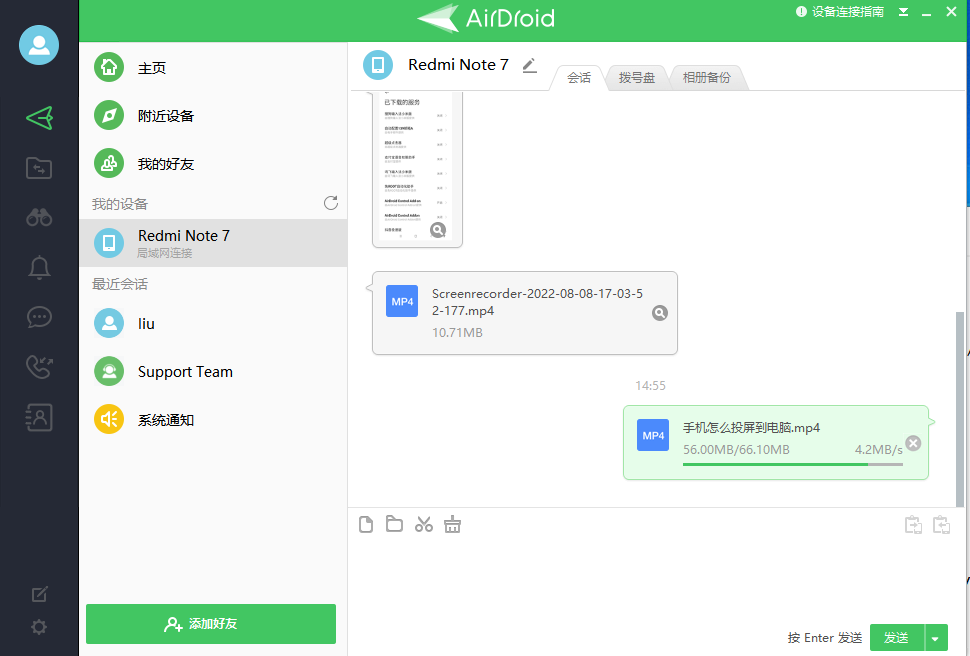Viewport: 970px width, 656px height.
Task: Expand the send options dropdown arrow
Action: [x=936, y=637]
